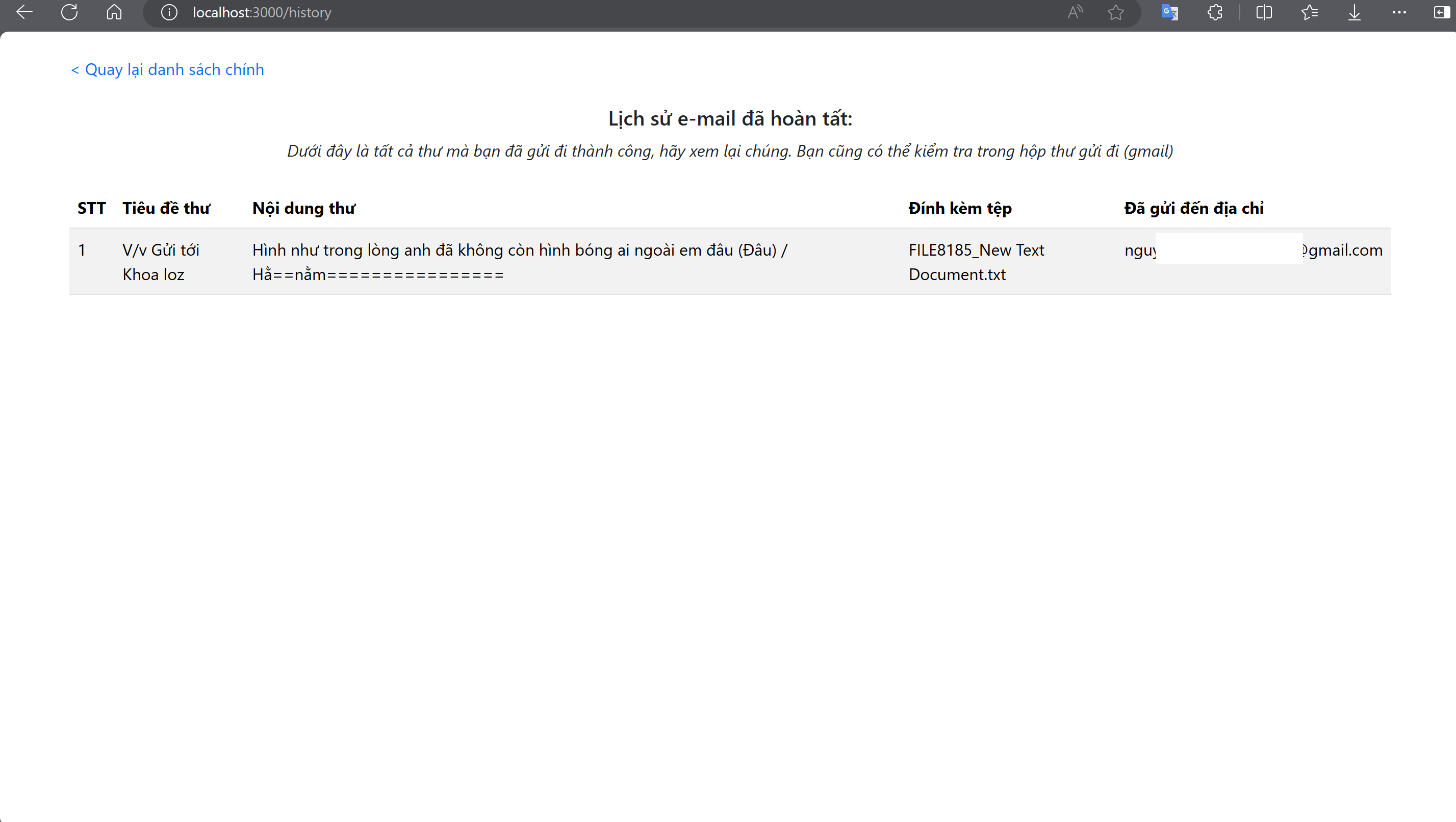Viewport: 1456px width, 822px height.
Task: Reload the page with refresh icon
Action: click(x=69, y=12)
